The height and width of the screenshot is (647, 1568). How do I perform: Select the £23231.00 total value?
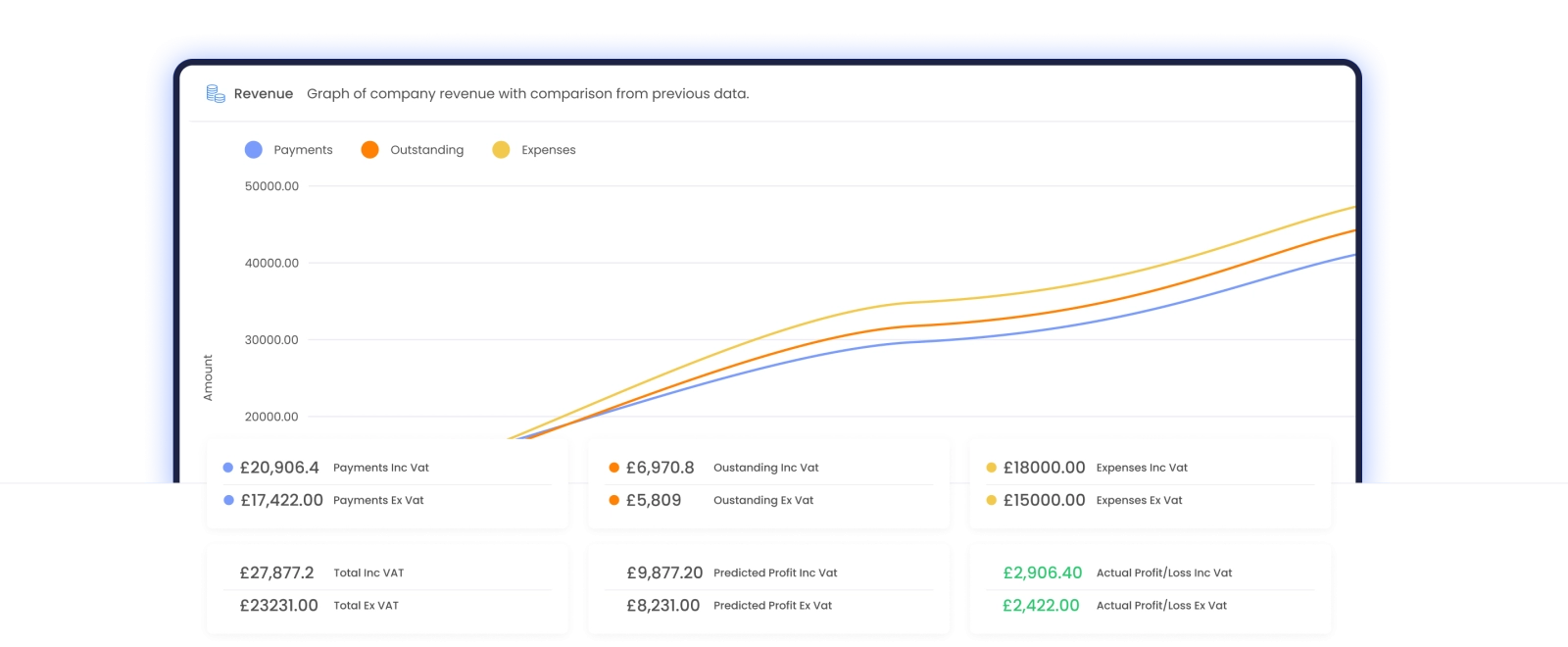278,605
